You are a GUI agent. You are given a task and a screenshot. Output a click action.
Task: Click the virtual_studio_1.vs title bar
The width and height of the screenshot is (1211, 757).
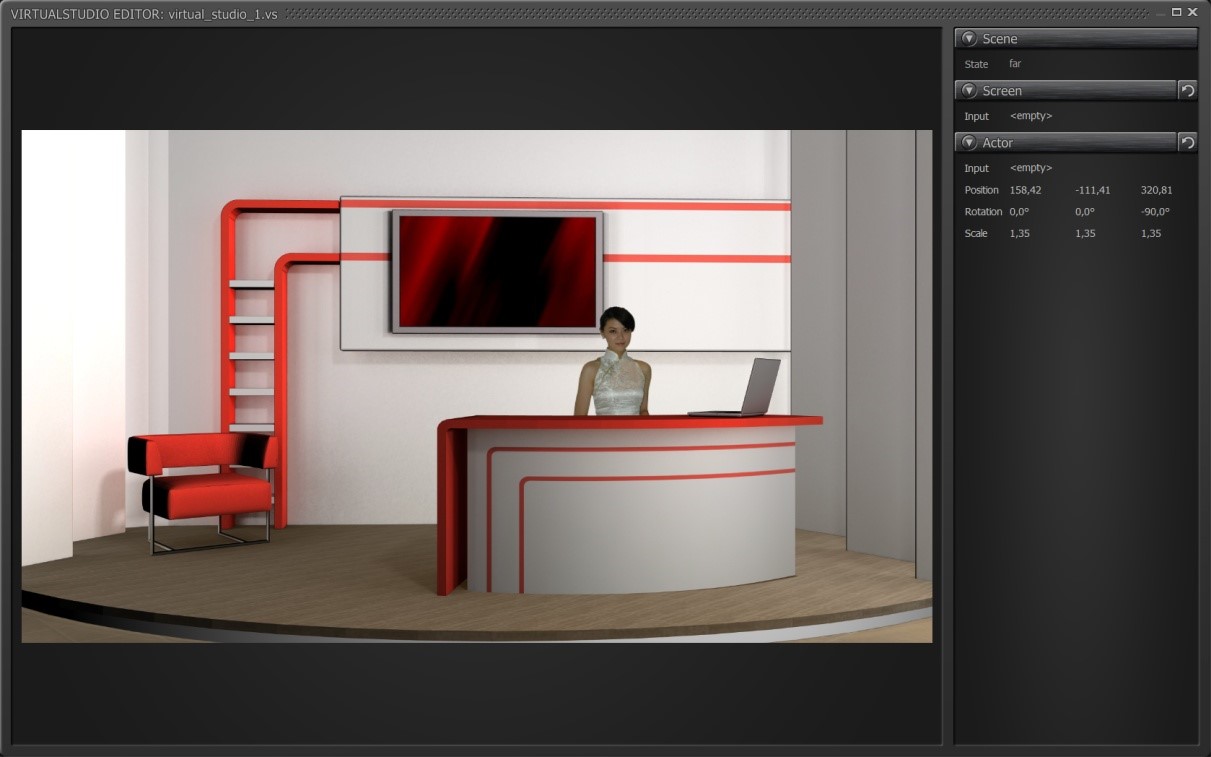[580, 13]
